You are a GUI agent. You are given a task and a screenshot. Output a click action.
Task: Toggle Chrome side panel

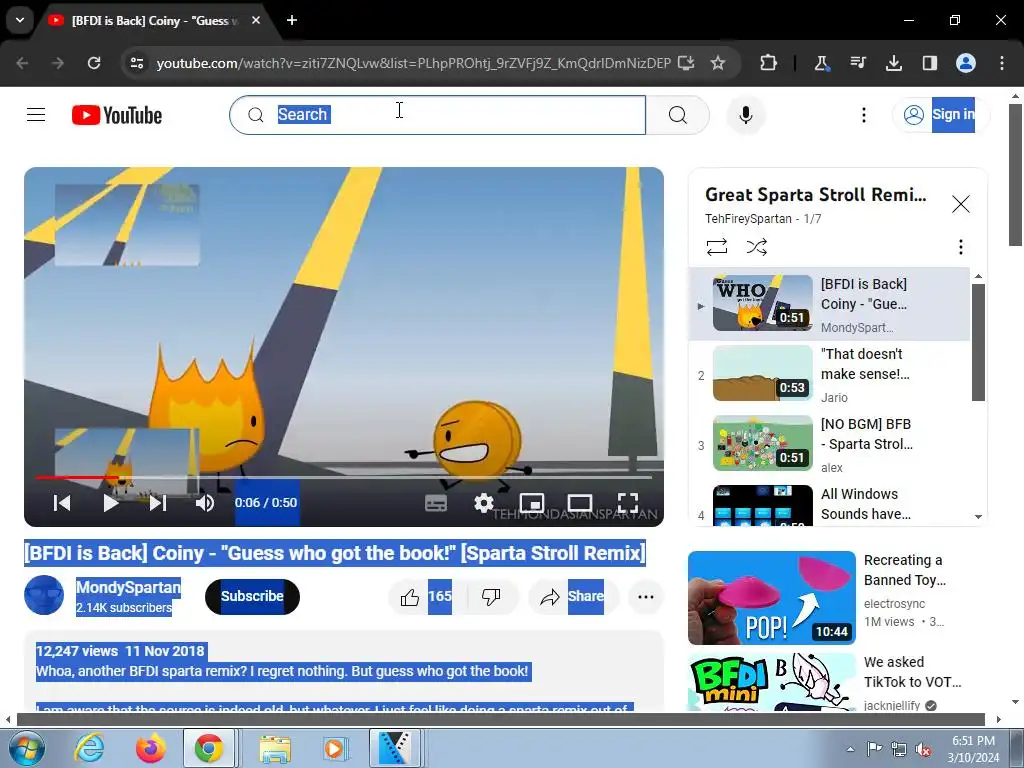pyautogui.click(x=929, y=63)
